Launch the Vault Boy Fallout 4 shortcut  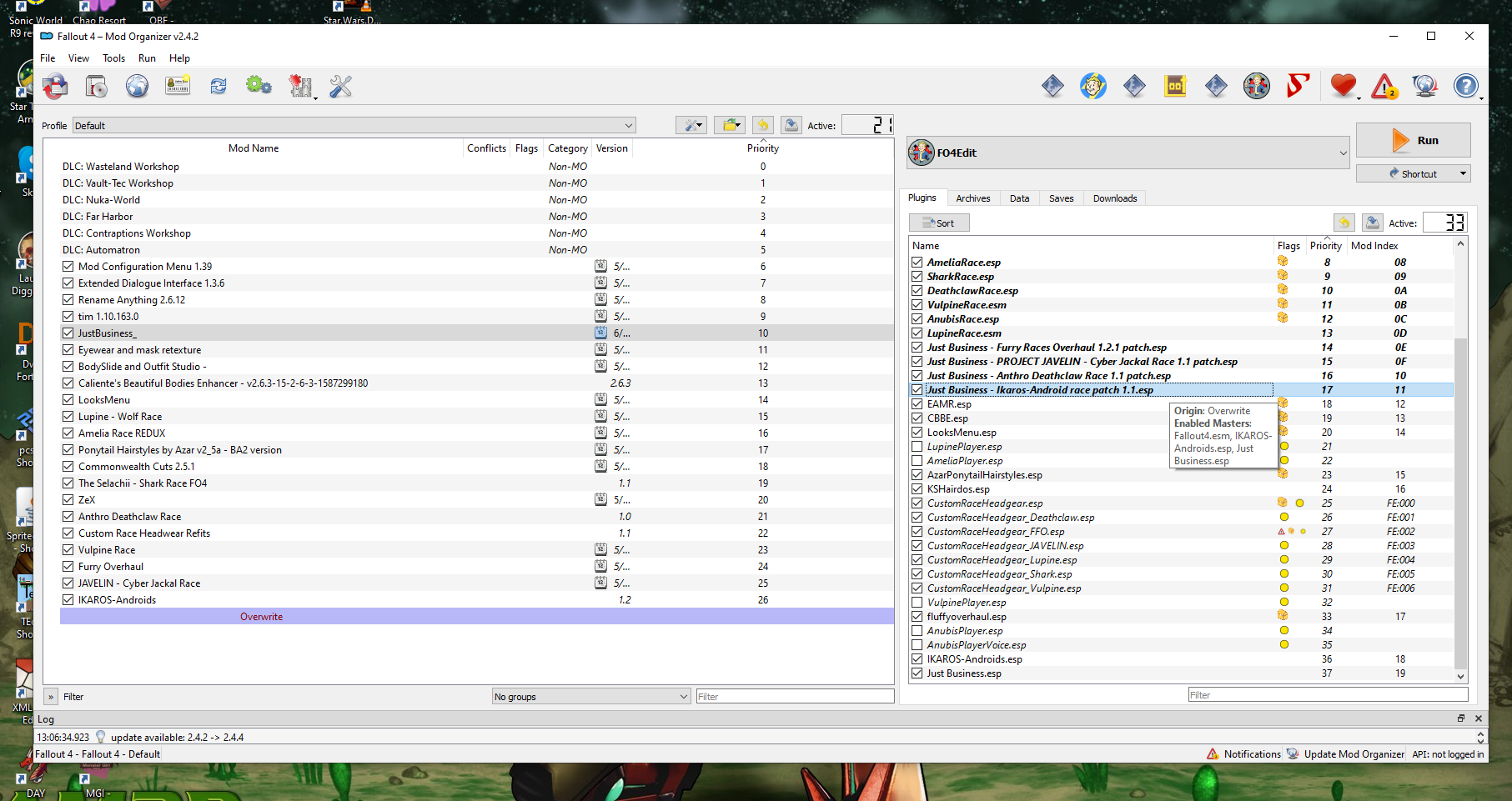(x=1093, y=86)
